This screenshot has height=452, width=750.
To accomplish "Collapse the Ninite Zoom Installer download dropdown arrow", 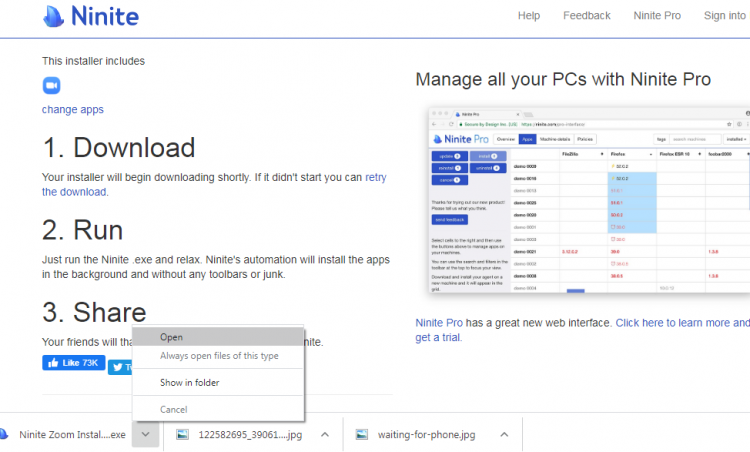I will (145, 434).
